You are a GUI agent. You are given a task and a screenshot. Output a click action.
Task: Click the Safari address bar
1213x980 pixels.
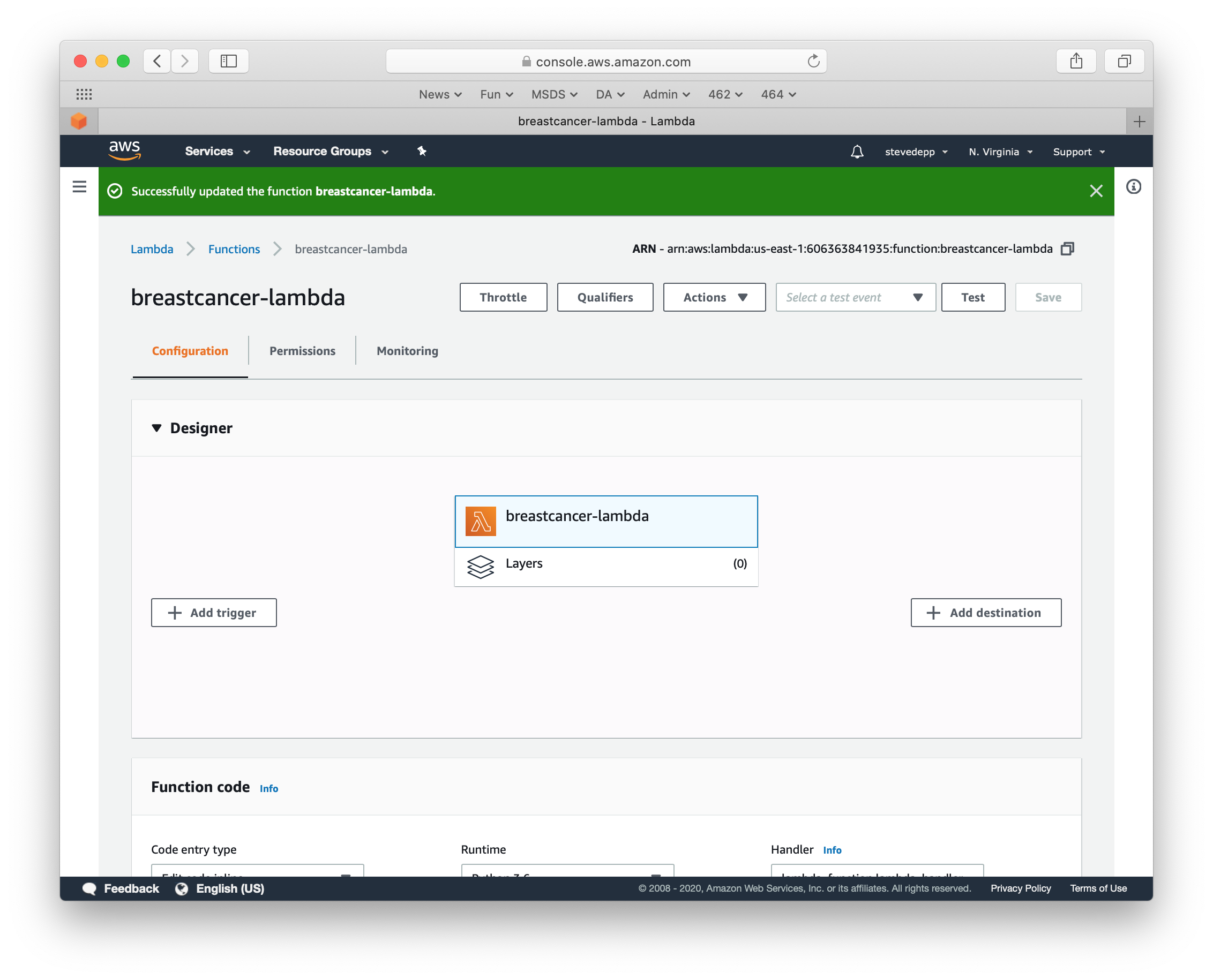[606, 61]
